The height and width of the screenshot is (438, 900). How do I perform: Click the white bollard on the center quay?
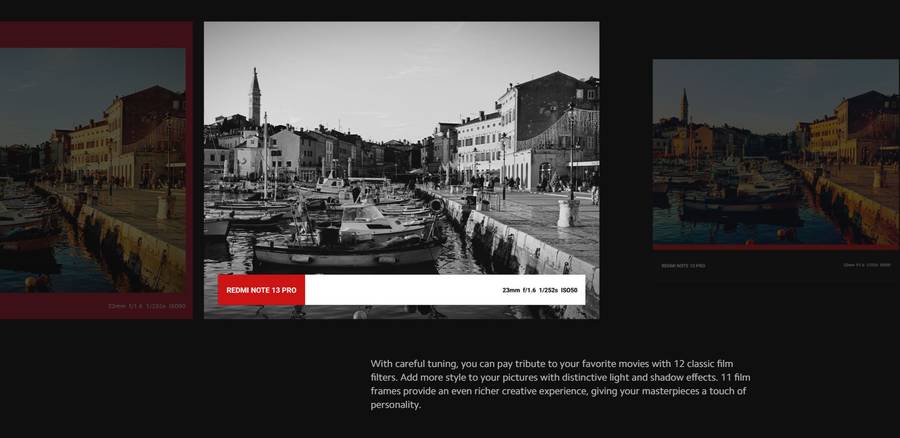tap(563, 213)
